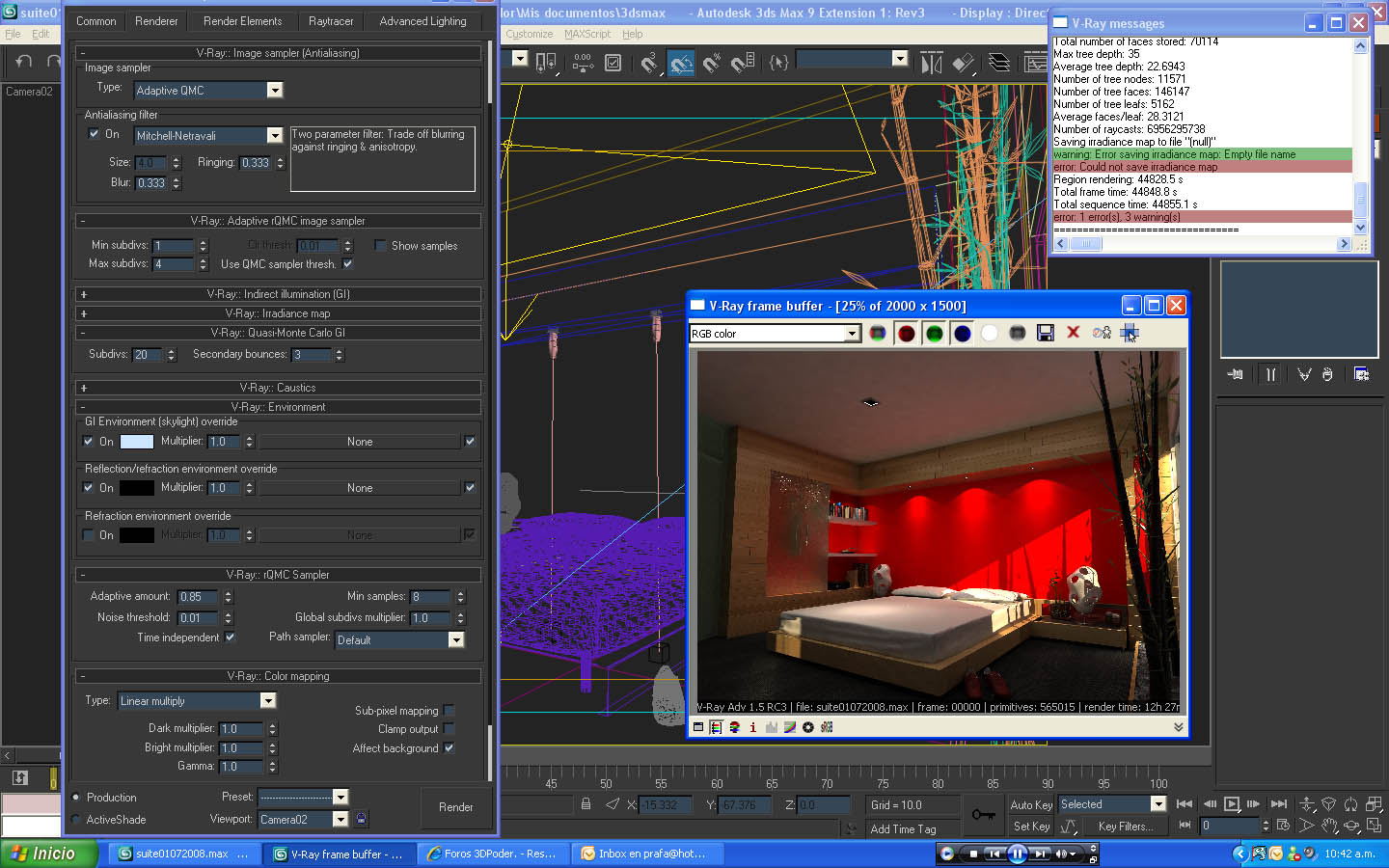Toggle Reflection/refraction environment override On
This screenshot has height=868, width=1389.
coord(89,488)
